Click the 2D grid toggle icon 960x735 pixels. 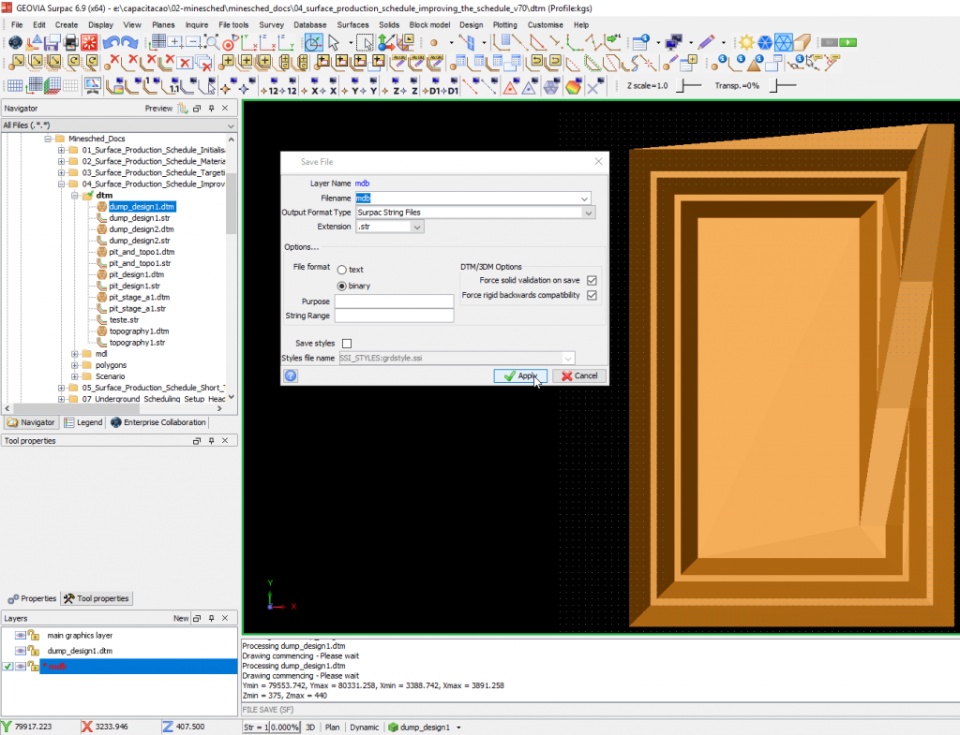click(15, 87)
